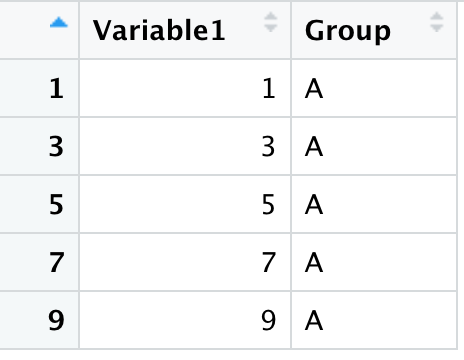The image size is (464, 360).
Task: Click Group cell A in row 5
Action: tap(374, 204)
